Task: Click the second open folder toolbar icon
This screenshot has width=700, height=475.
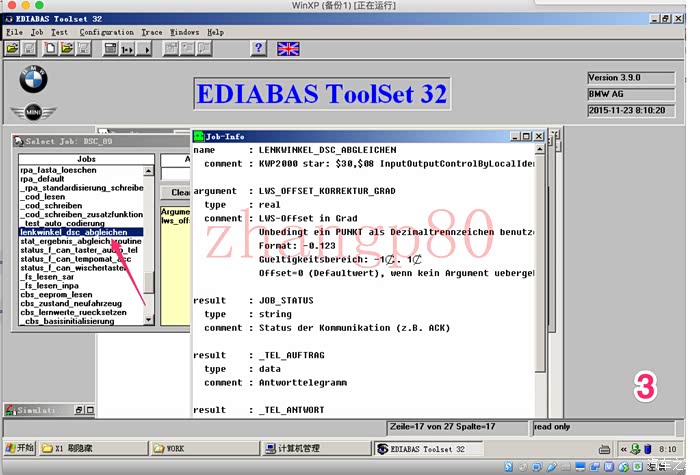Action: tap(67, 48)
